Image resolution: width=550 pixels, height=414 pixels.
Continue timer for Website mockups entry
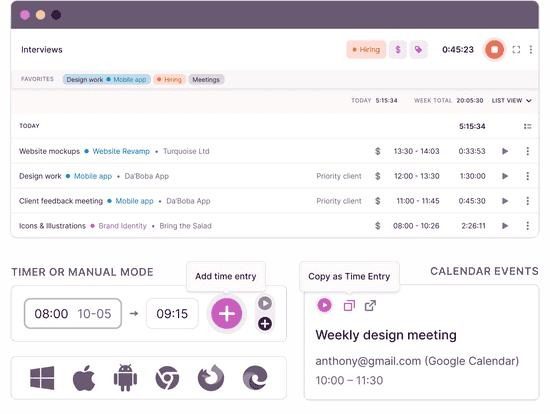pos(505,151)
